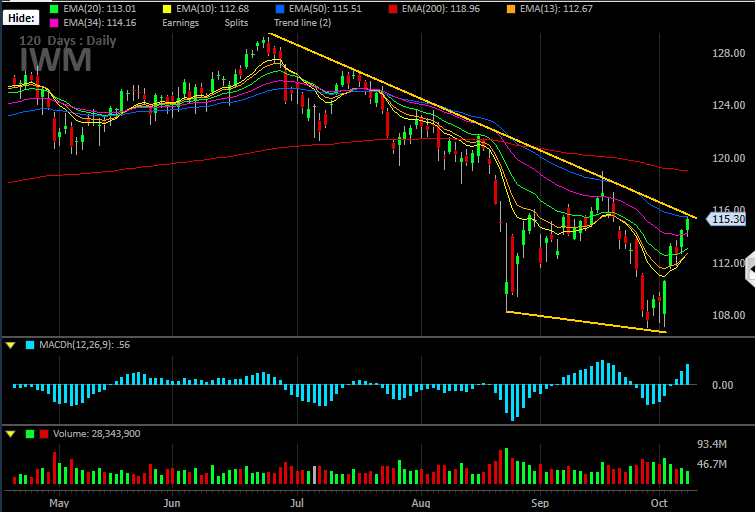Toggle the Earnings overlay
The height and width of the screenshot is (512, 755).
click(x=181, y=23)
